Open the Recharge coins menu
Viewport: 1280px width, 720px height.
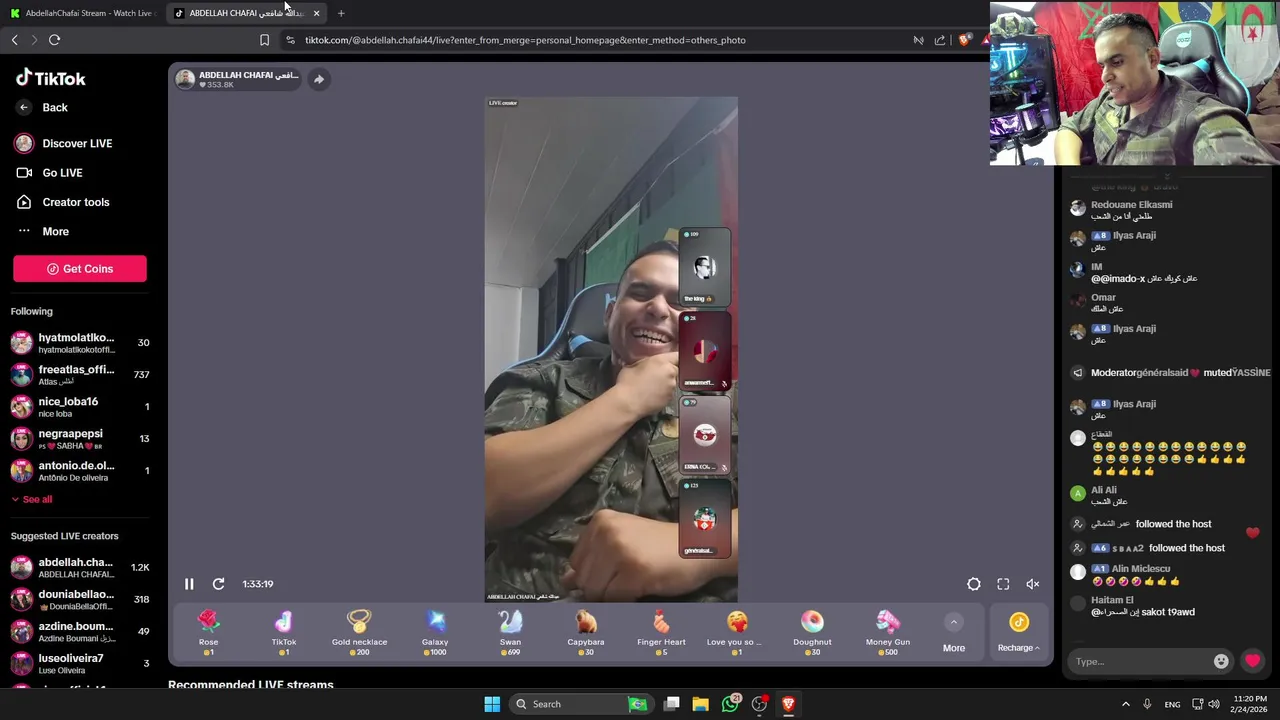[x=1019, y=634]
